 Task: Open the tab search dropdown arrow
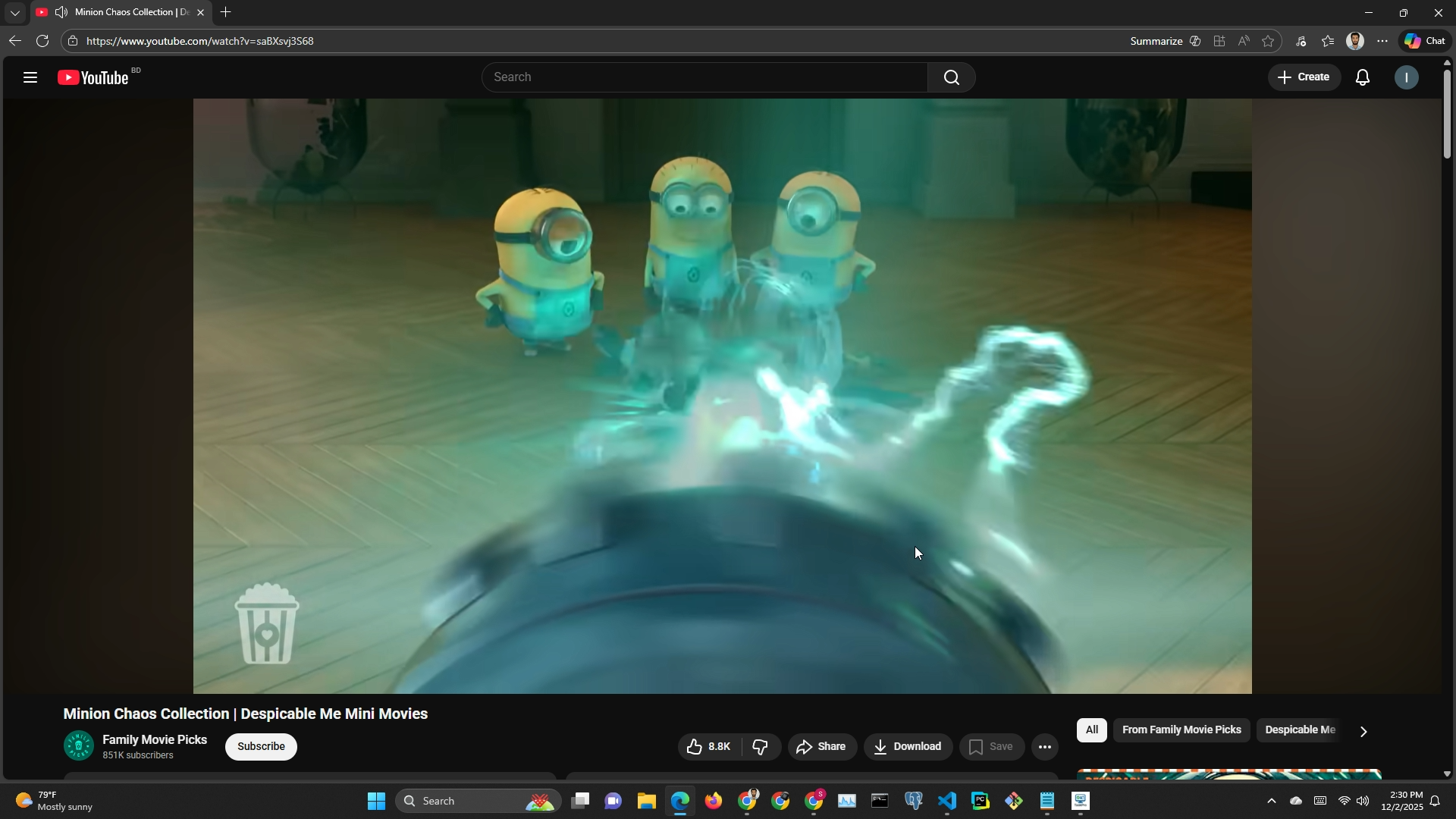[14, 12]
